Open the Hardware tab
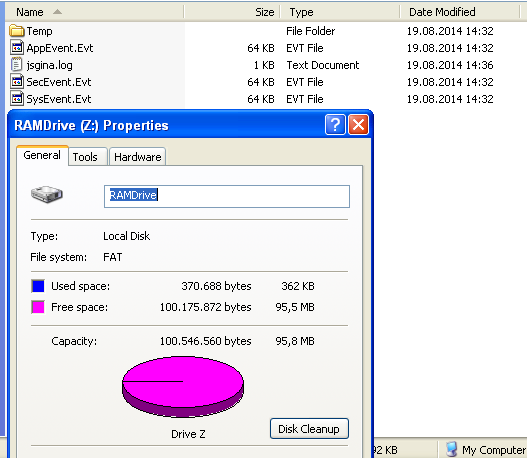This screenshot has width=527, height=458. click(x=137, y=157)
